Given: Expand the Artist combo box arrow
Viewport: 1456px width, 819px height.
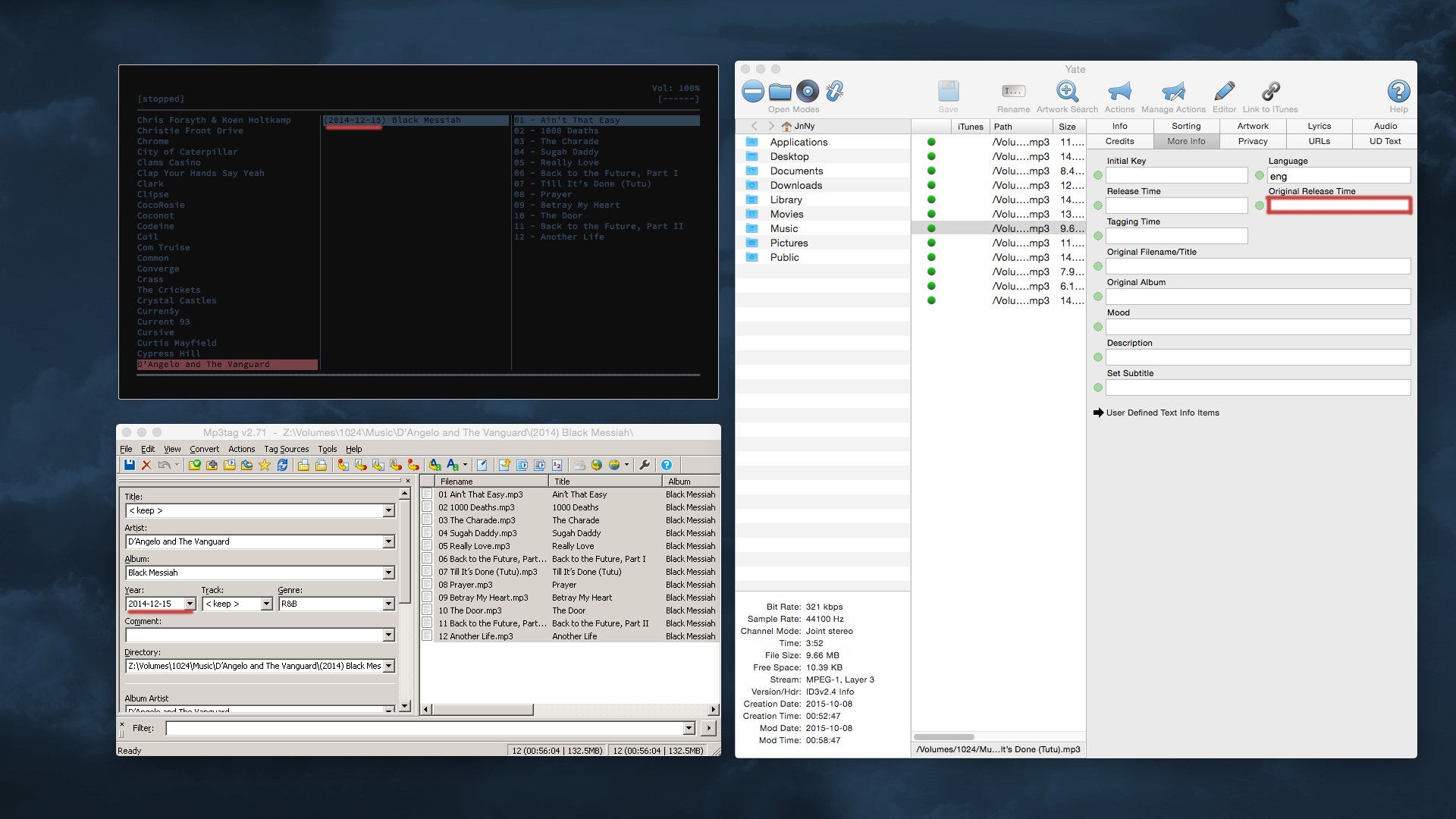Looking at the screenshot, I should 388,541.
